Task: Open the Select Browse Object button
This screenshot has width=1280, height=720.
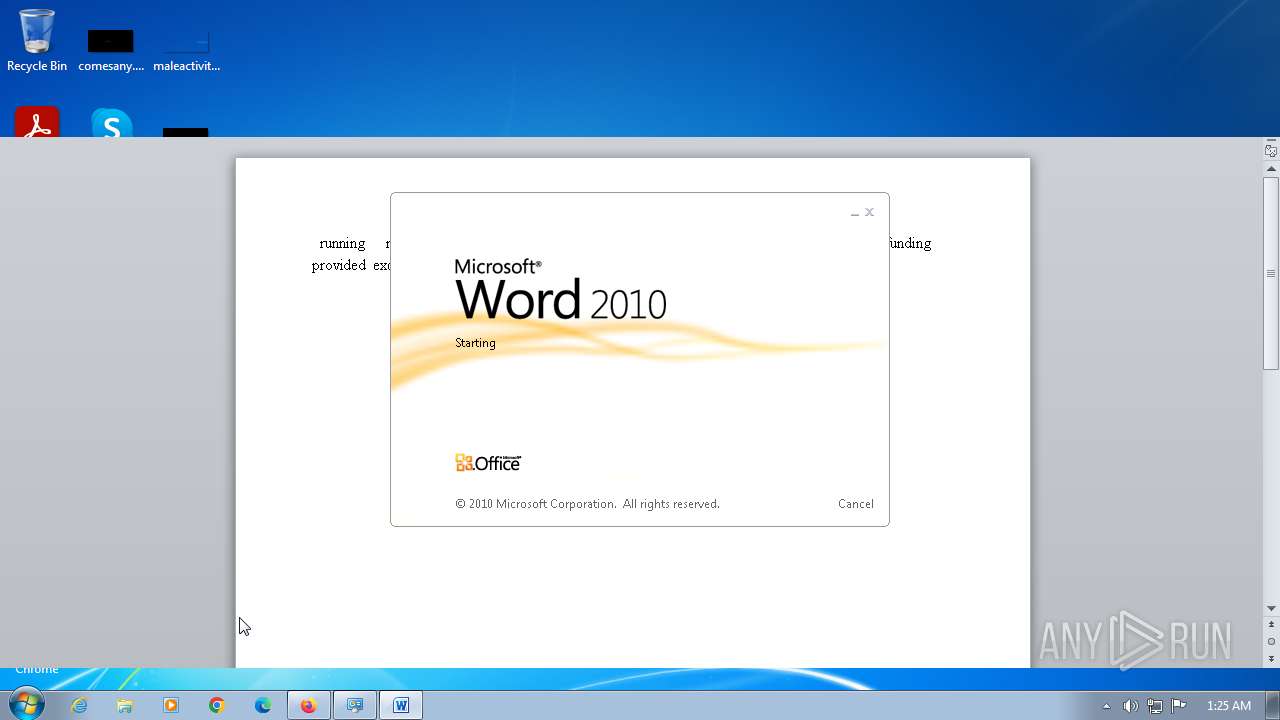Action: pyautogui.click(x=1271, y=641)
